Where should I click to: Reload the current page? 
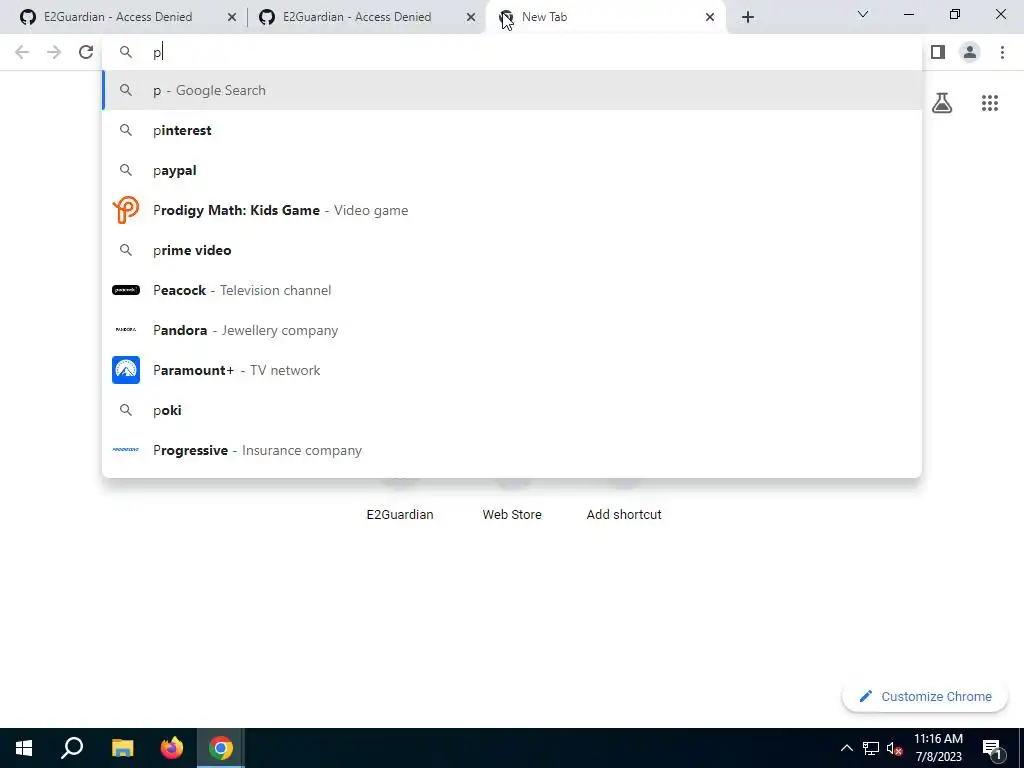[86, 52]
